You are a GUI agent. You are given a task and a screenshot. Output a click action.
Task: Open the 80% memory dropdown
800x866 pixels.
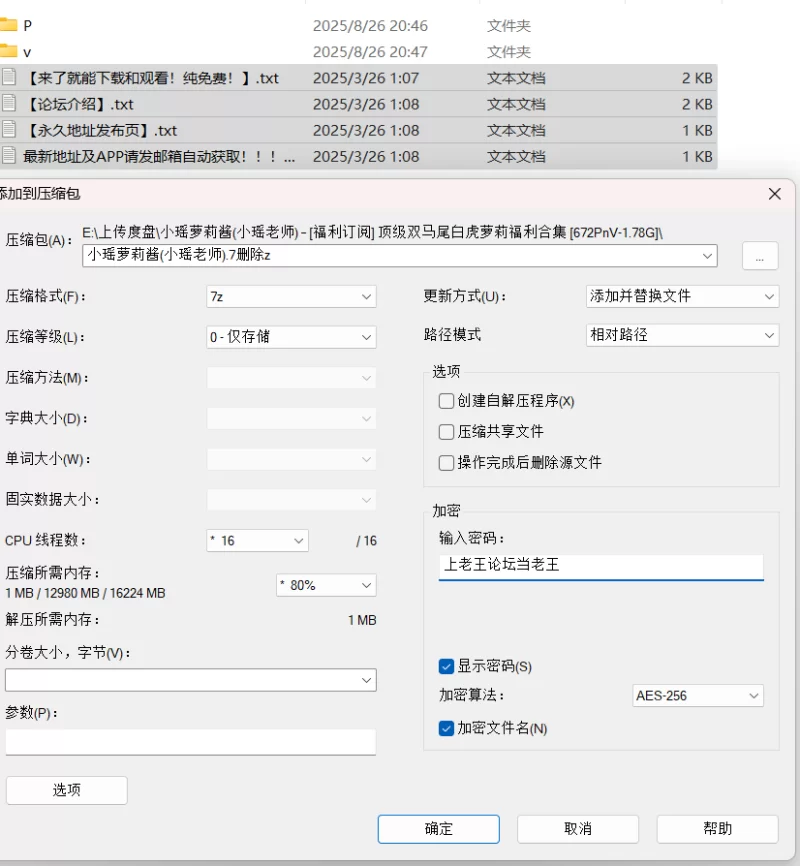(x=326, y=585)
